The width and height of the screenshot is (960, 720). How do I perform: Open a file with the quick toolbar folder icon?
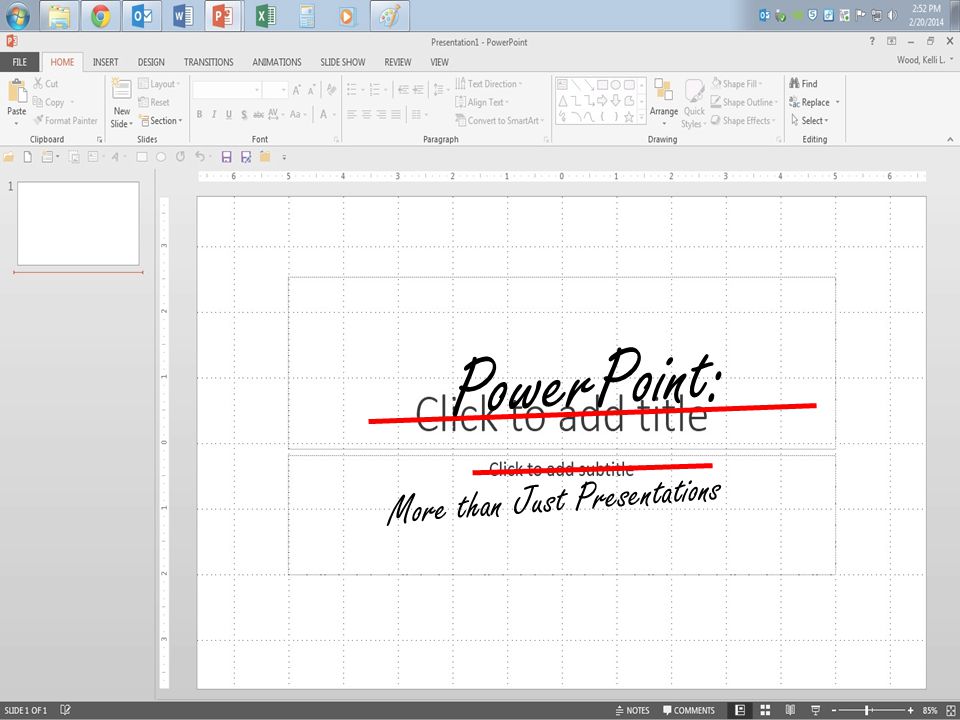[9, 157]
